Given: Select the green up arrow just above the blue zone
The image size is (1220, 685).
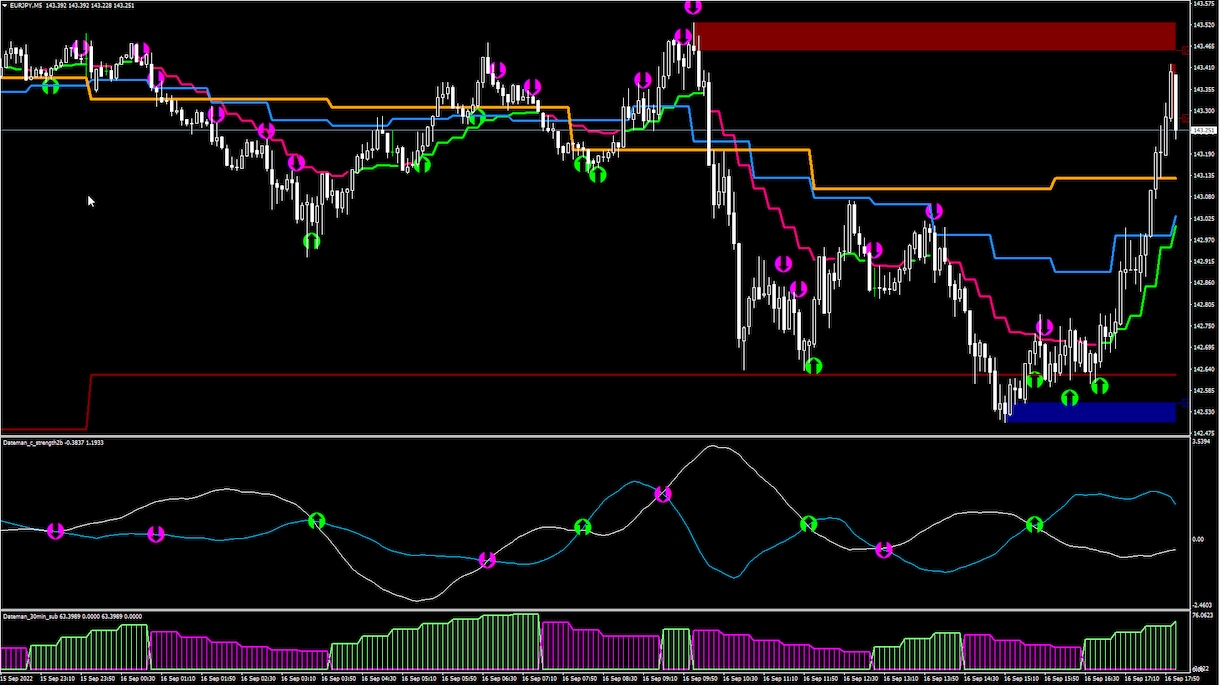Looking at the screenshot, I should coord(1069,398).
